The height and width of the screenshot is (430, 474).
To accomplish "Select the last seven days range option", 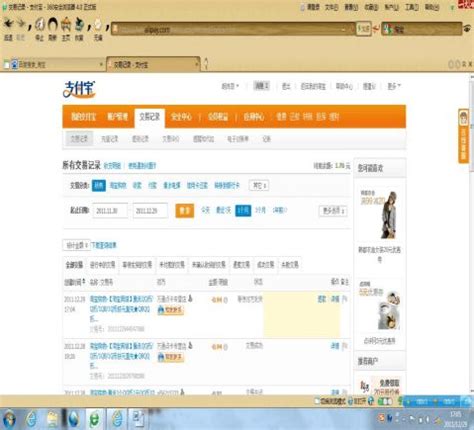I will click(x=223, y=210).
